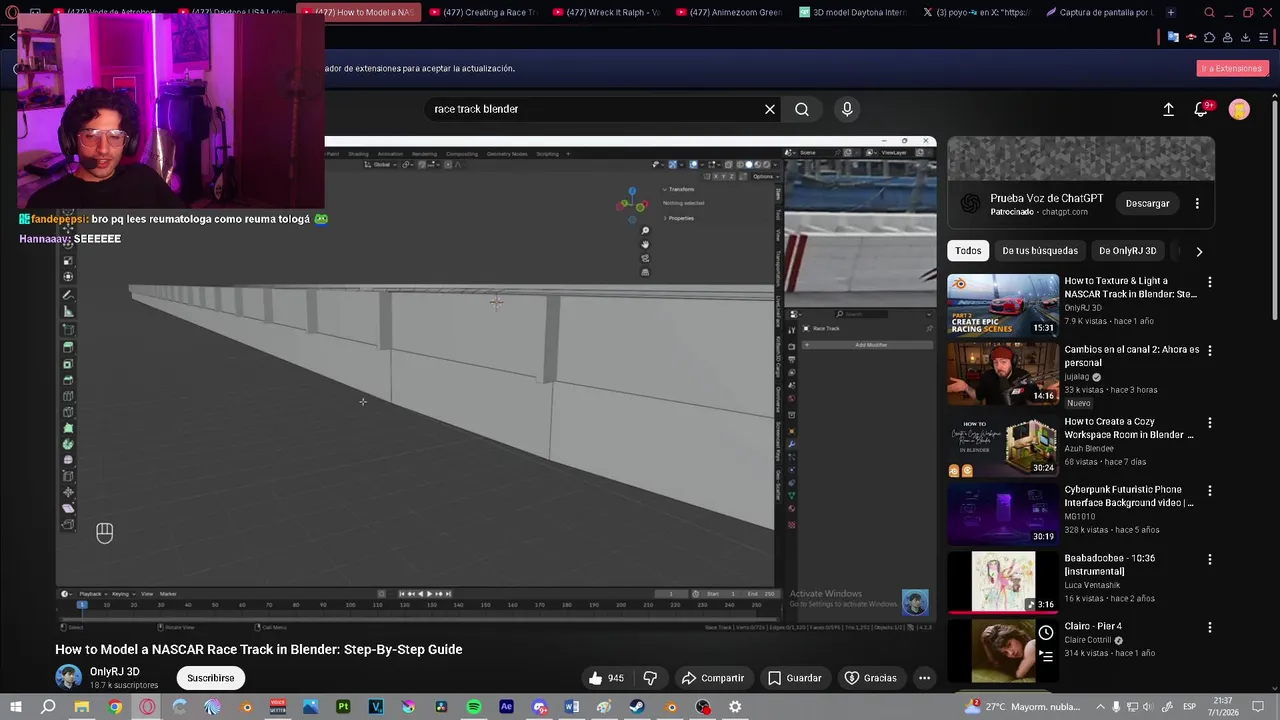Click the Gracias button
This screenshot has width=1280, height=720.
click(870, 678)
